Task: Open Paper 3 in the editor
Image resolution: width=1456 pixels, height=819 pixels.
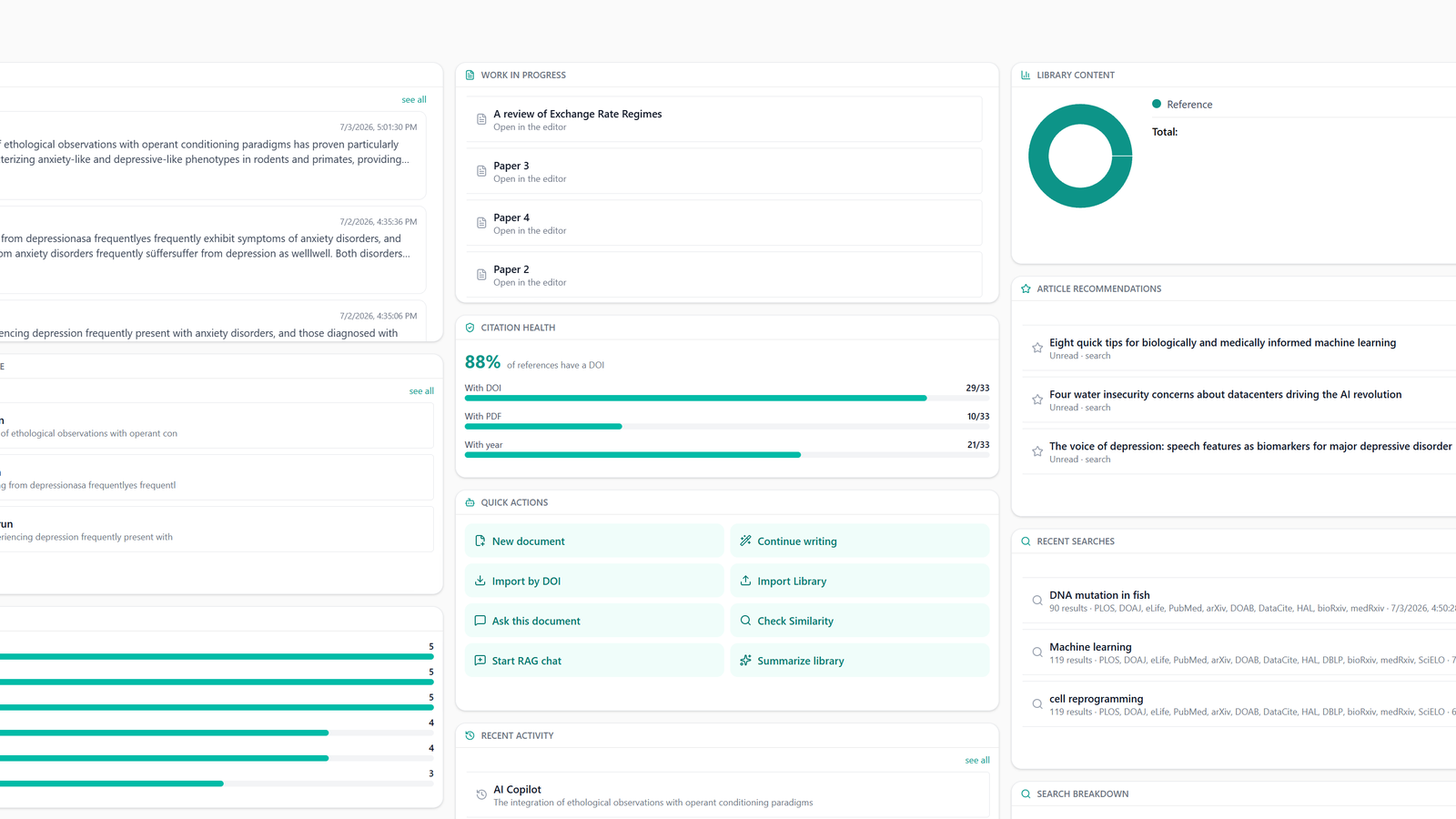Action: (x=723, y=171)
